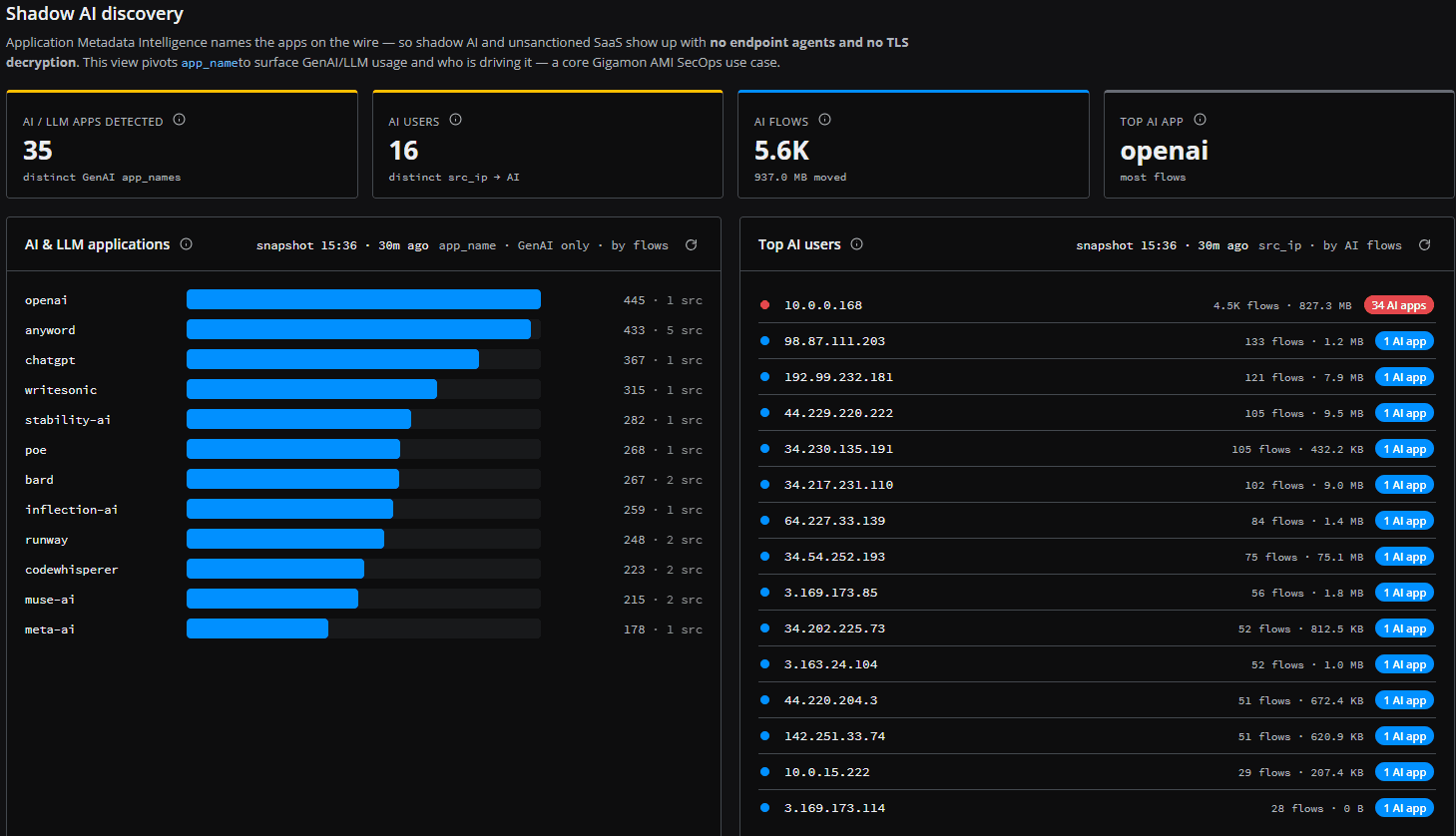Click the red status dot for 10.0.0.168
The height and width of the screenshot is (836, 1456).
tap(764, 305)
